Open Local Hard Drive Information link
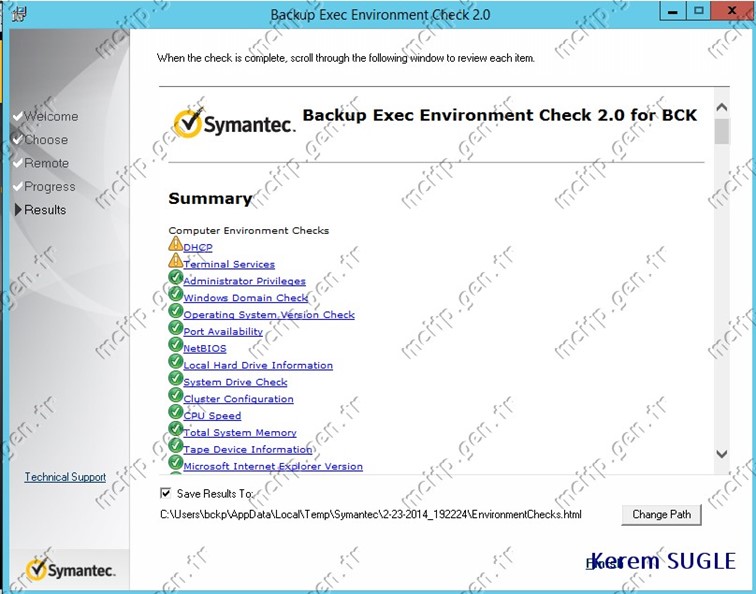The width and height of the screenshot is (756, 594). click(258, 365)
